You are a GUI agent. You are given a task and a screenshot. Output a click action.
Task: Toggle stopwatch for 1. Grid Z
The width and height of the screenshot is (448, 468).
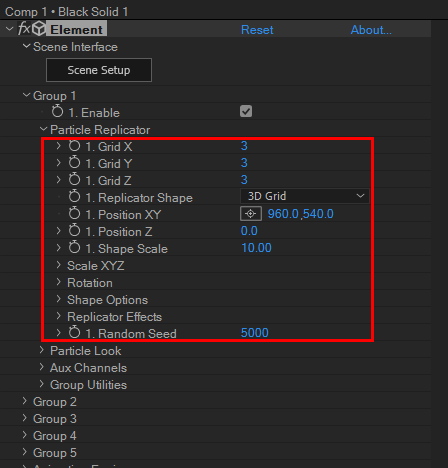tap(74, 179)
